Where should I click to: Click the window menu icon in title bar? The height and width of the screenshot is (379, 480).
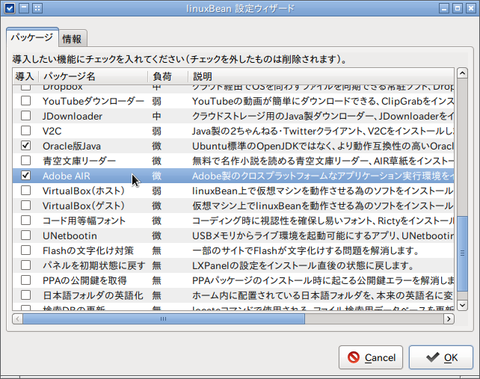10,8
